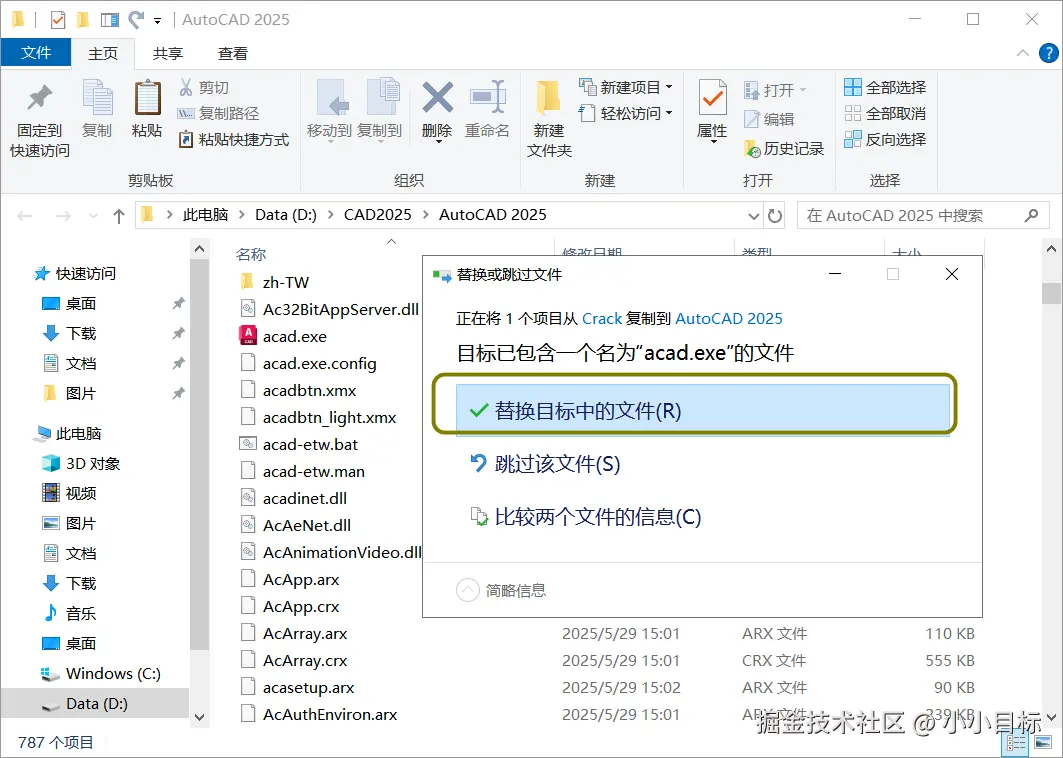Expand the address bar history dropdown
Screen dimensions: 1063x758
point(753,216)
